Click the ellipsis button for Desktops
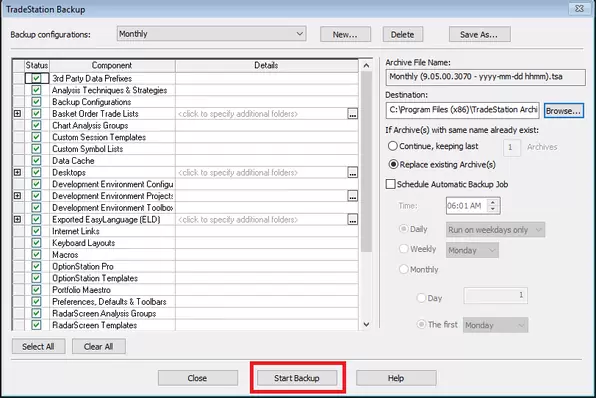This screenshot has height=398, width=596. pos(353,173)
